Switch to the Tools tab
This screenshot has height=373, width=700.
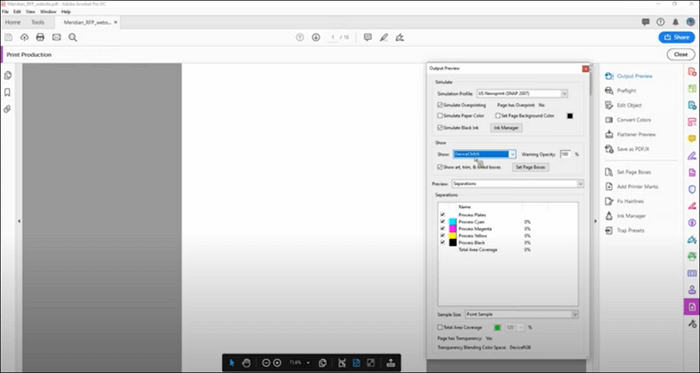click(38, 22)
